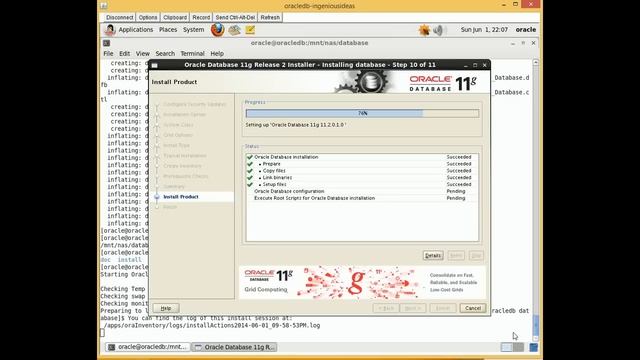Select the Setup files status row

click(362, 184)
